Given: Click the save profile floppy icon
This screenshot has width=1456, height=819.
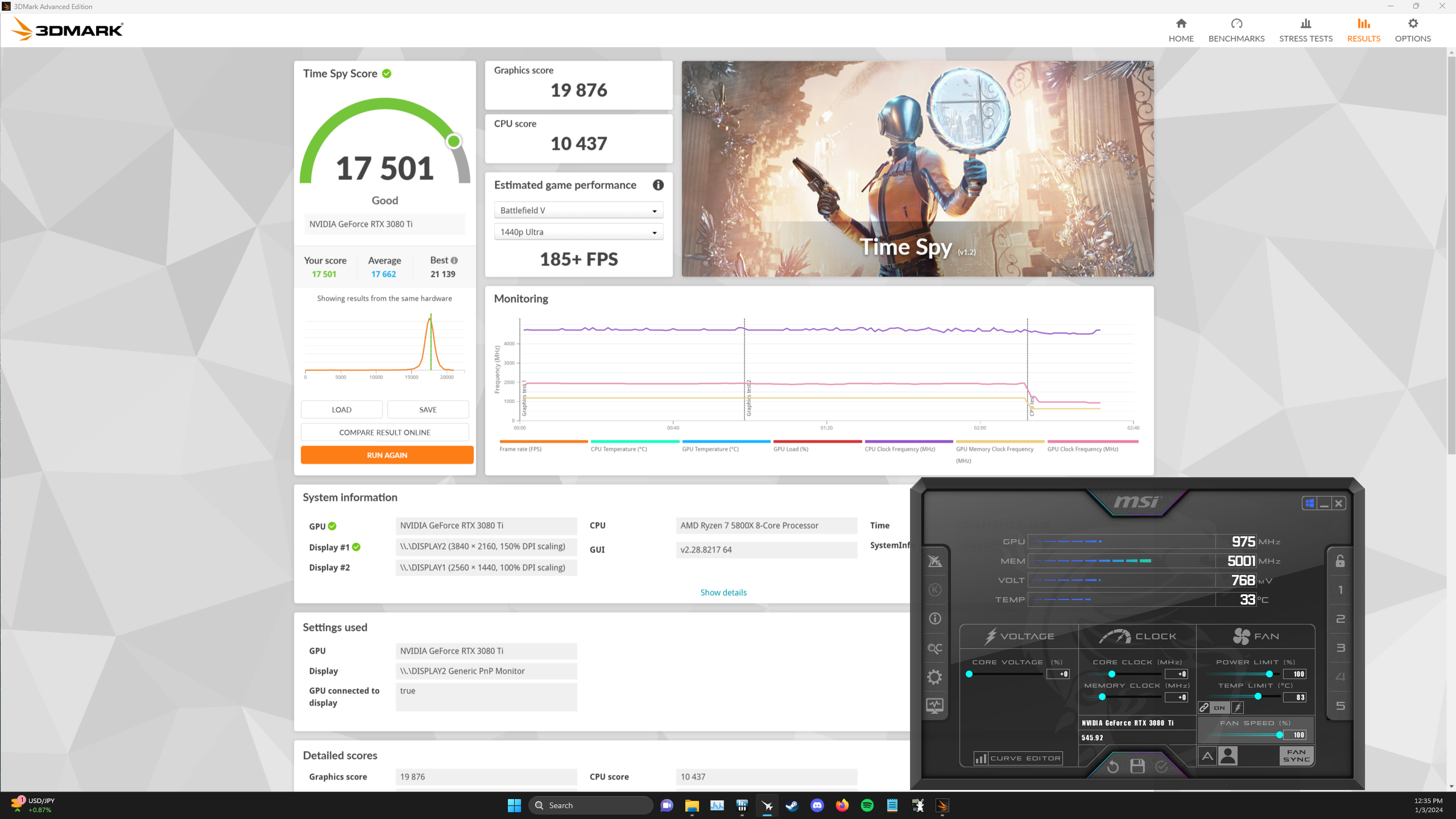Looking at the screenshot, I should [x=1137, y=767].
